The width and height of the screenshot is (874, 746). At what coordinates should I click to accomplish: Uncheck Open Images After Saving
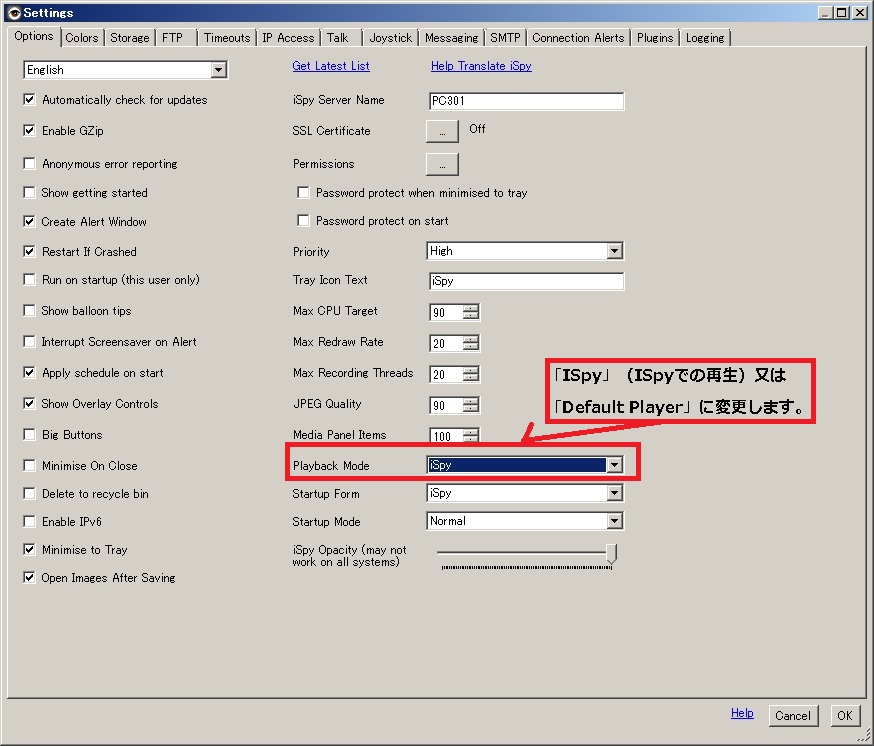[29, 578]
